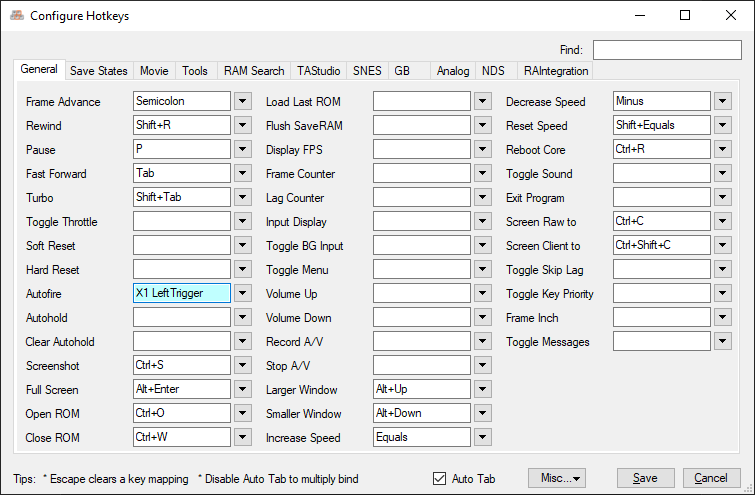This screenshot has height=495, width=755.
Task: Expand the Frame Advance binding dropdown
Action: click(x=243, y=101)
